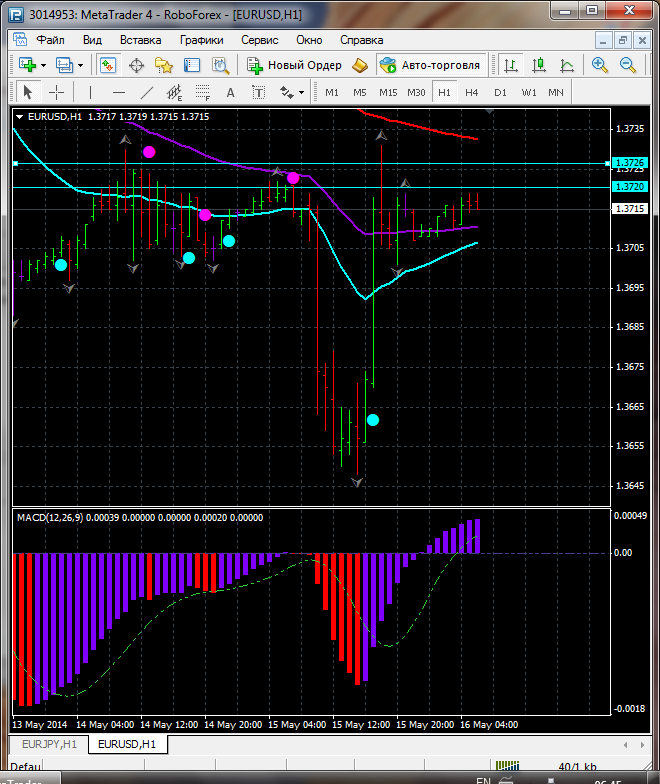This screenshot has width=660, height=784.
Task: Select the text tool A
Action: (x=230, y=92)
